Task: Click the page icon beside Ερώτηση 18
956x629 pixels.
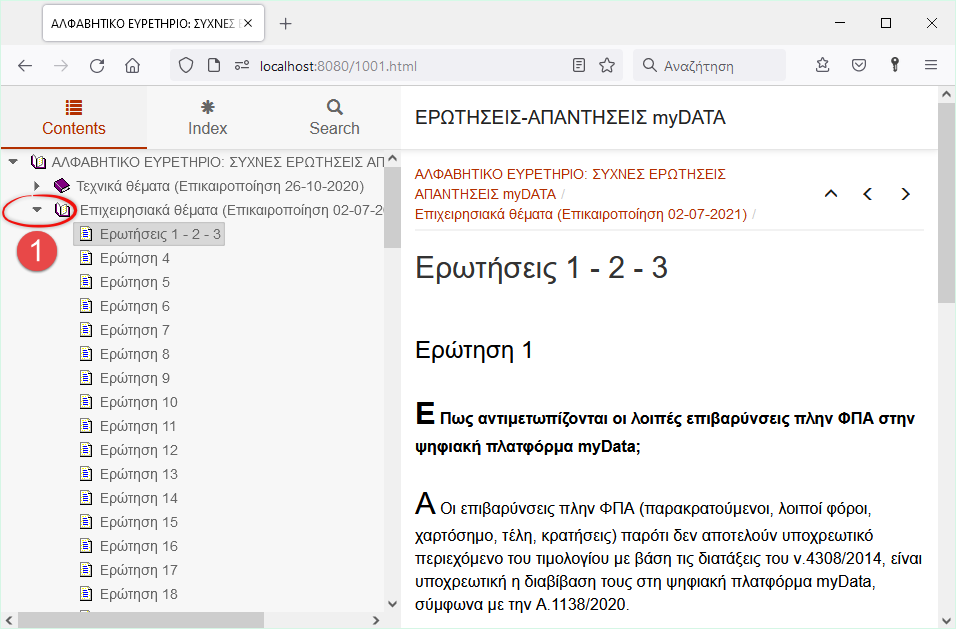Action: click(x=87, y=594)
